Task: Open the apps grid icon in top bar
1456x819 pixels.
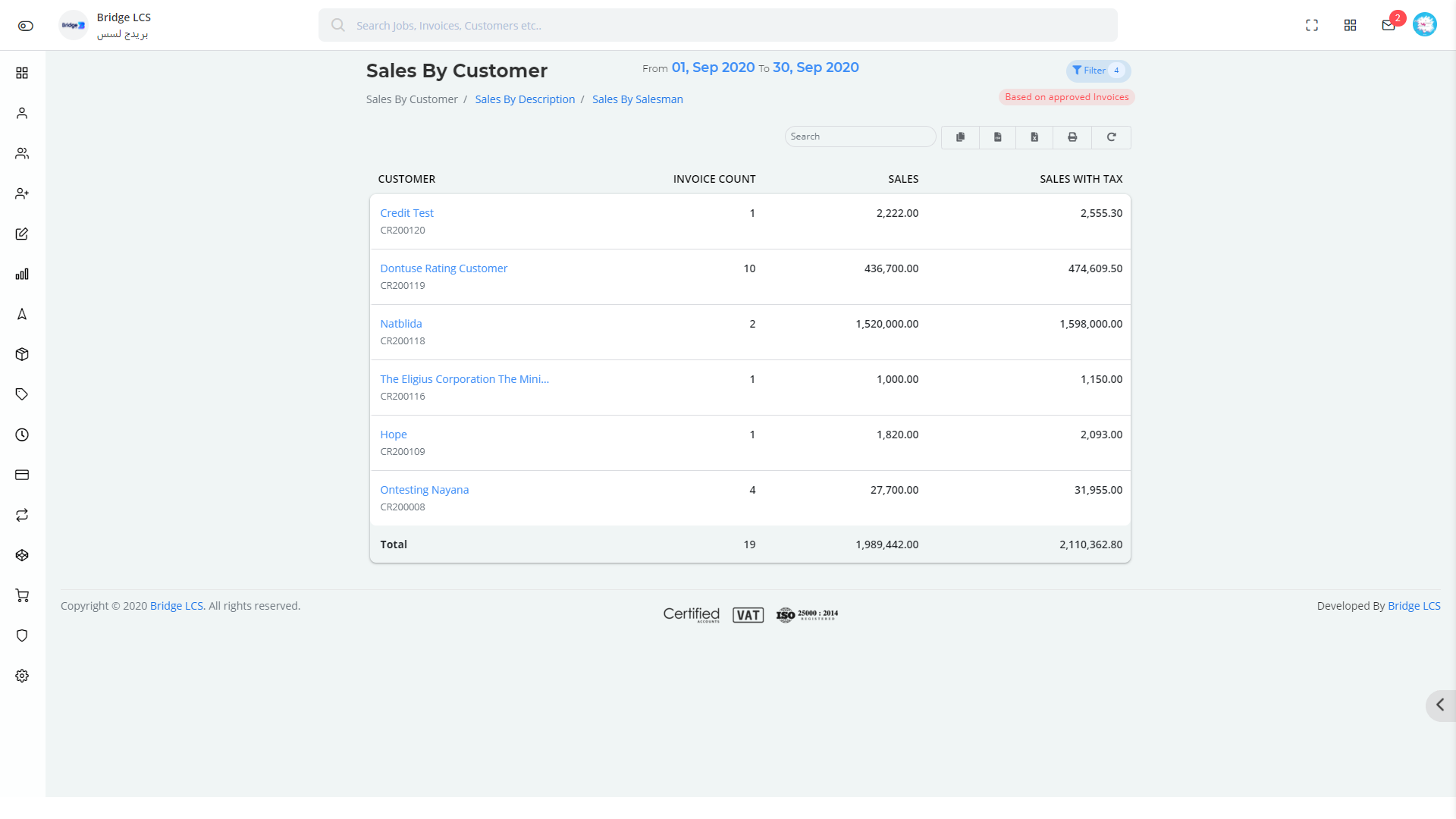Action: [1350, 26]
